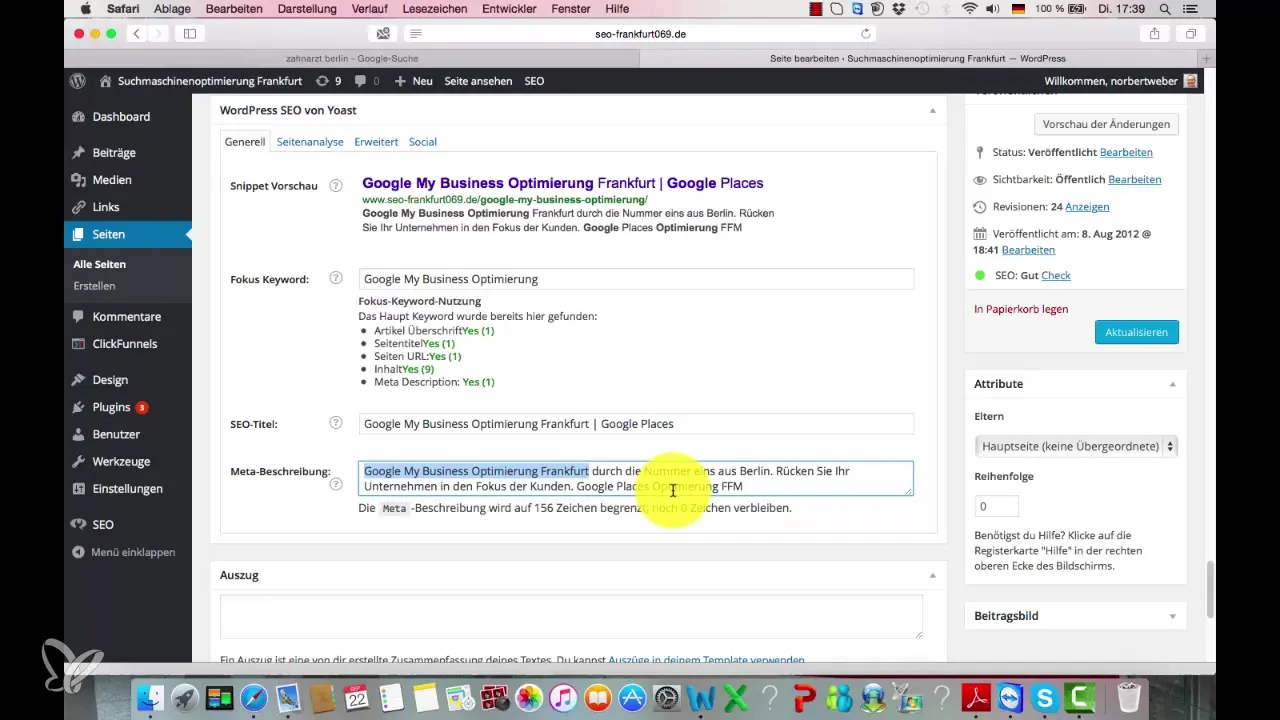This screenshot has height=720, width=1280.
Task: Click help icon next to SEO-Titel
Action: click(336, 423)
